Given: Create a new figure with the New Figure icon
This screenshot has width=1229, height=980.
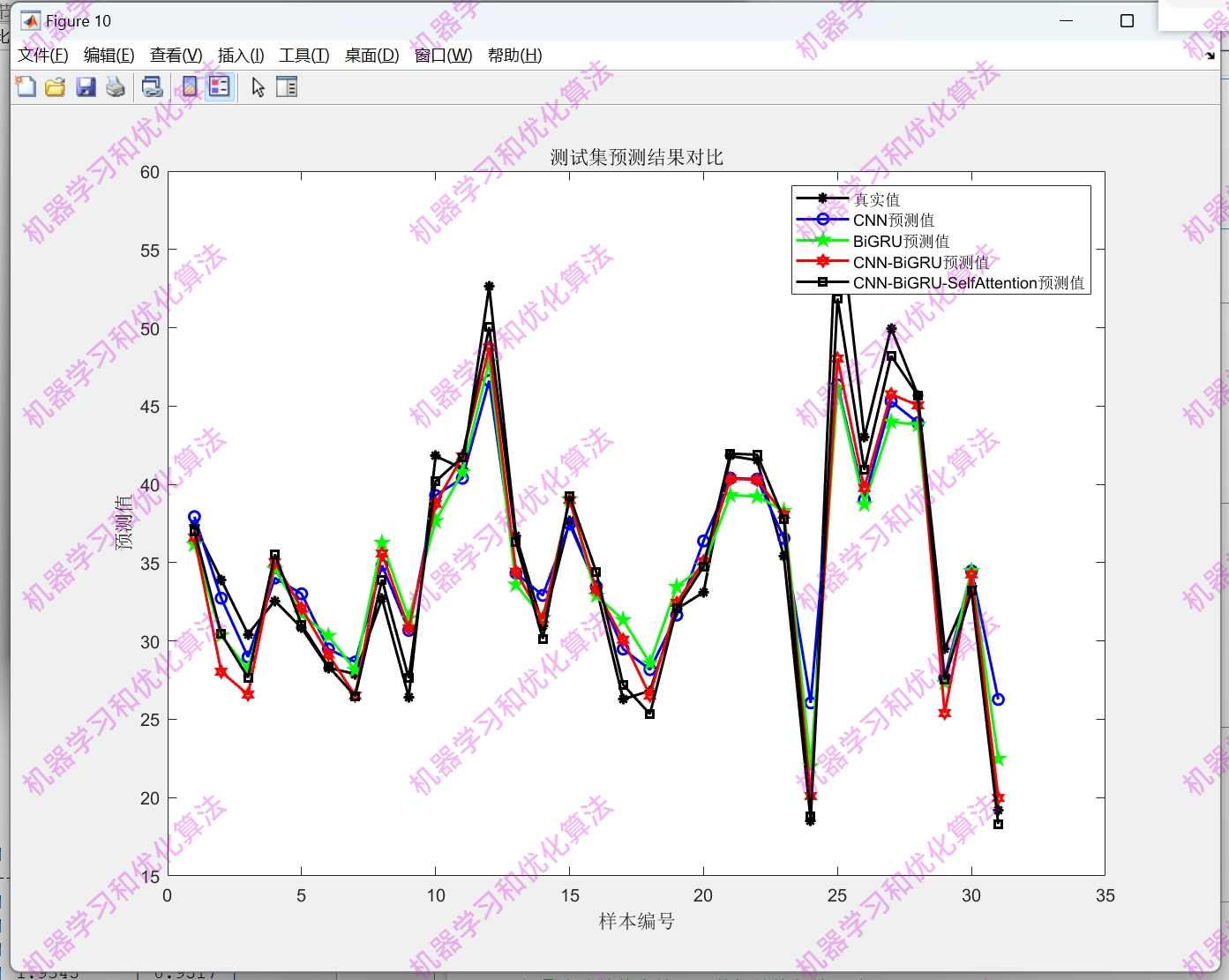Looking at the screenshot, I should click(25, 86).
